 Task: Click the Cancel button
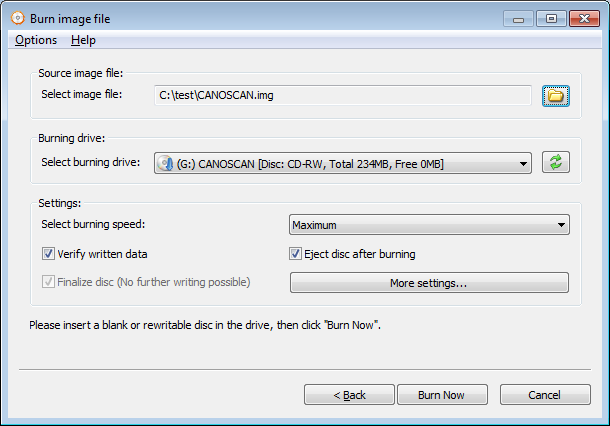coord(545,395)
